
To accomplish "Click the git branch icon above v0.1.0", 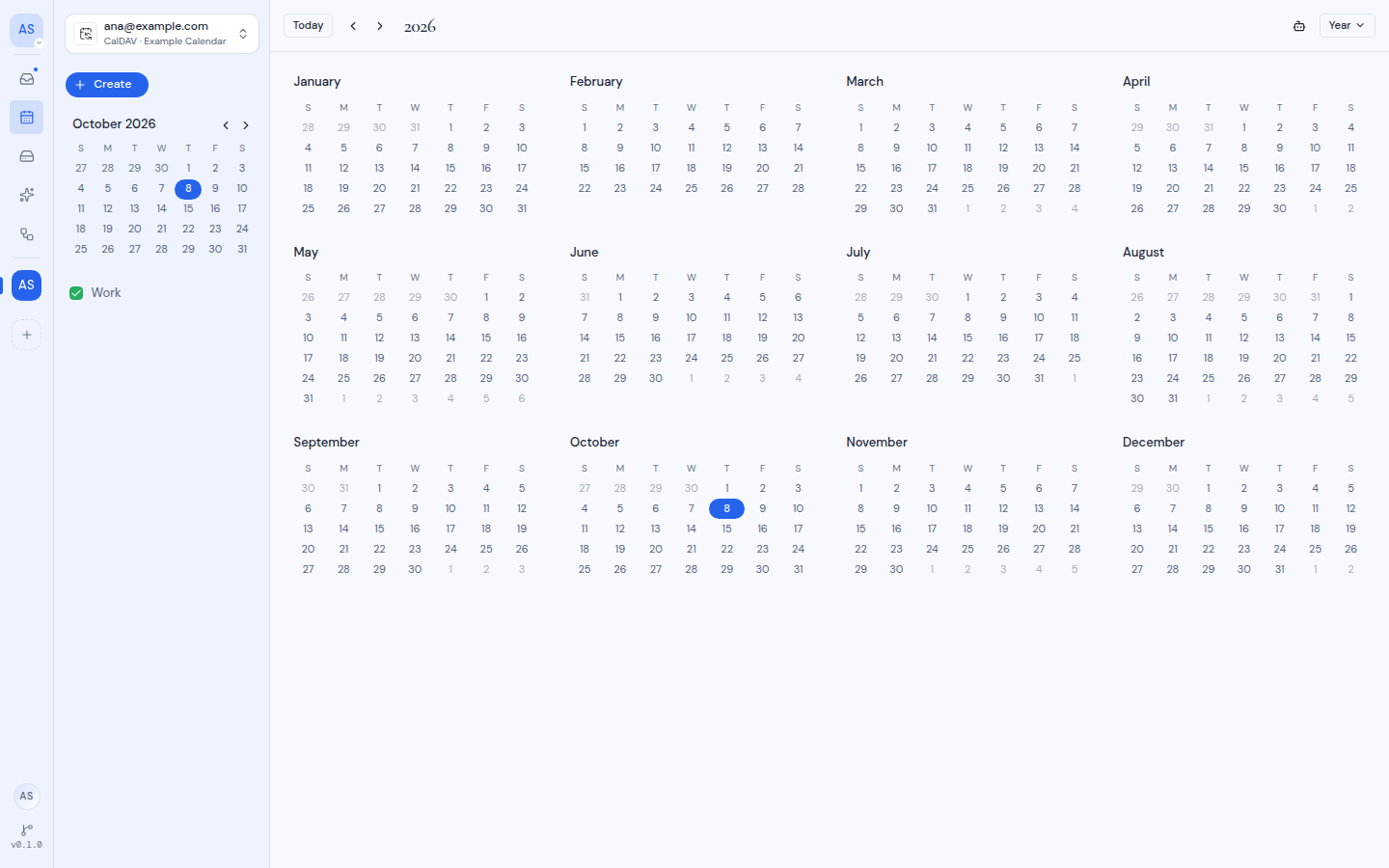I will [x=27, y=829].
